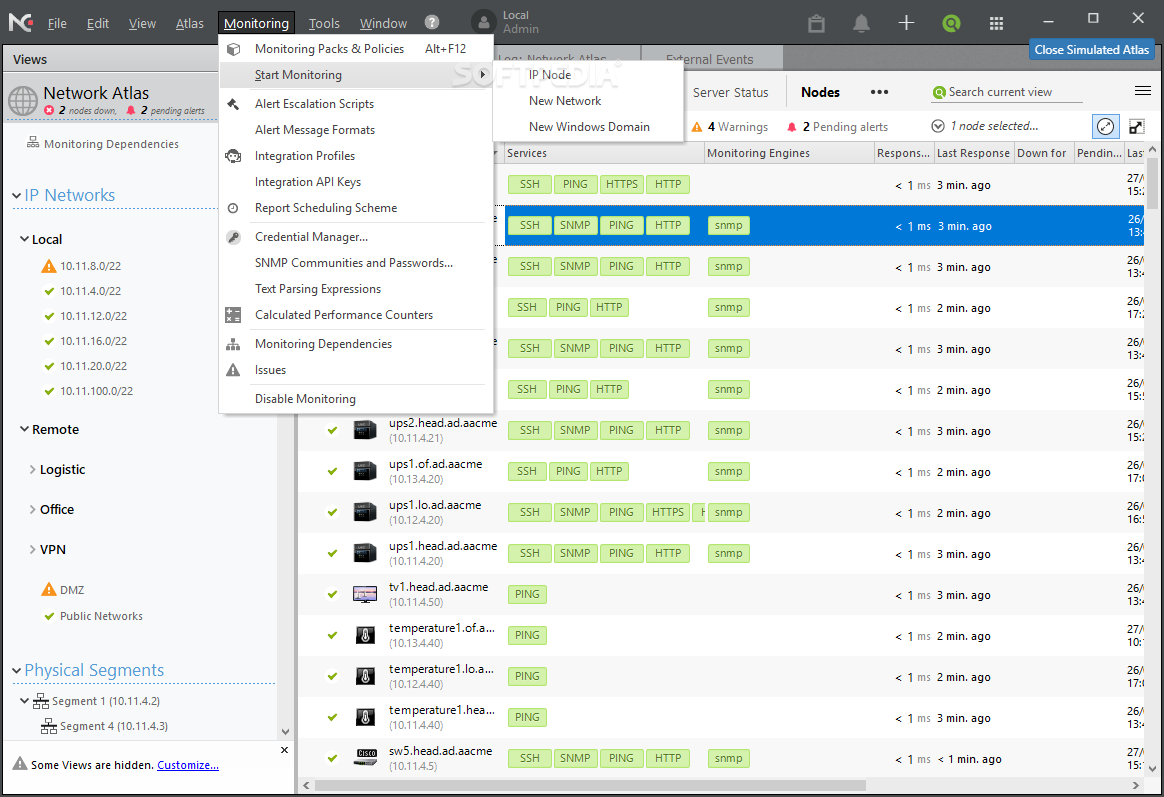Click the 10.11.8.0/22 warning triangle icon
Viewport: 1164px width, 797px height.
tap(49, 266)
